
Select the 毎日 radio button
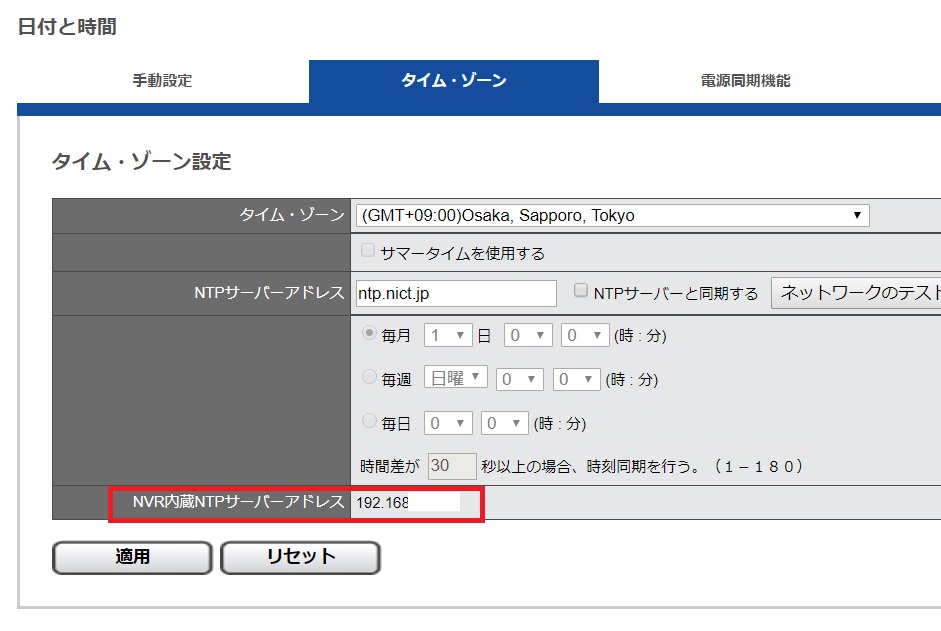tap(369, 420)
